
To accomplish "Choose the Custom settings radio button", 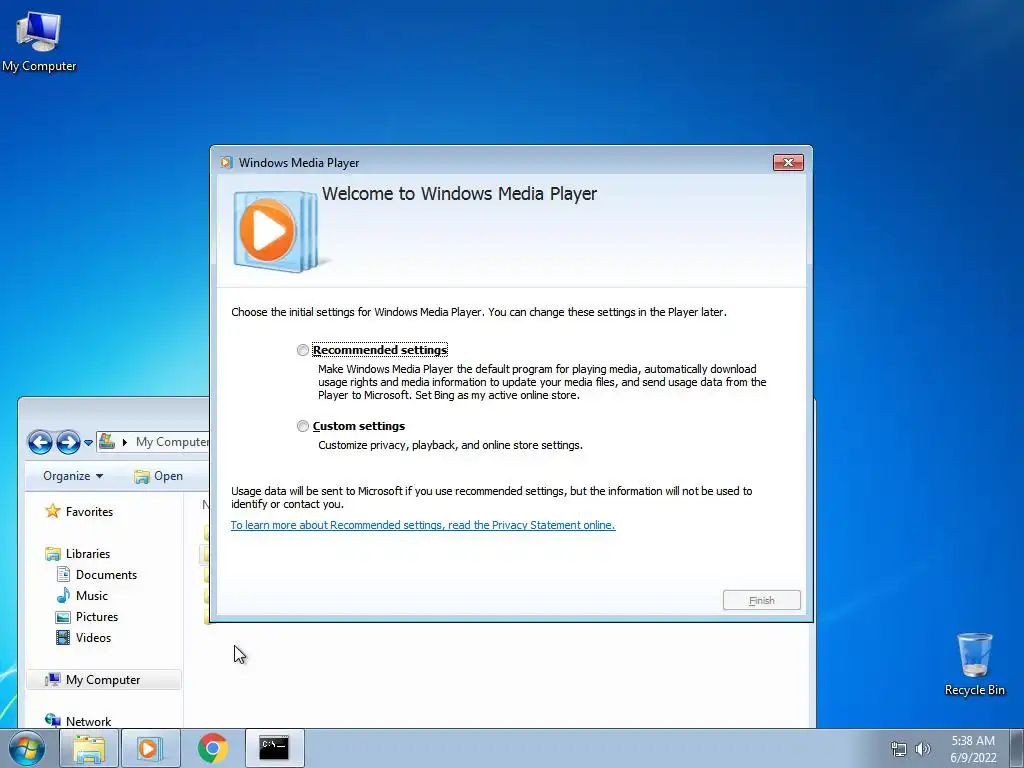I will point(302,426).
